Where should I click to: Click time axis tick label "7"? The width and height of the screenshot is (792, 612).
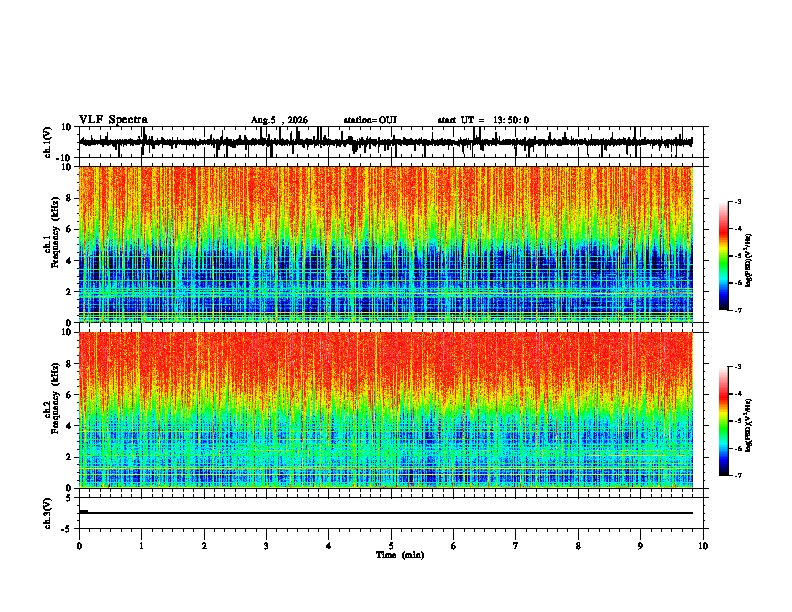pyautogui.click(x=516, y=546)
